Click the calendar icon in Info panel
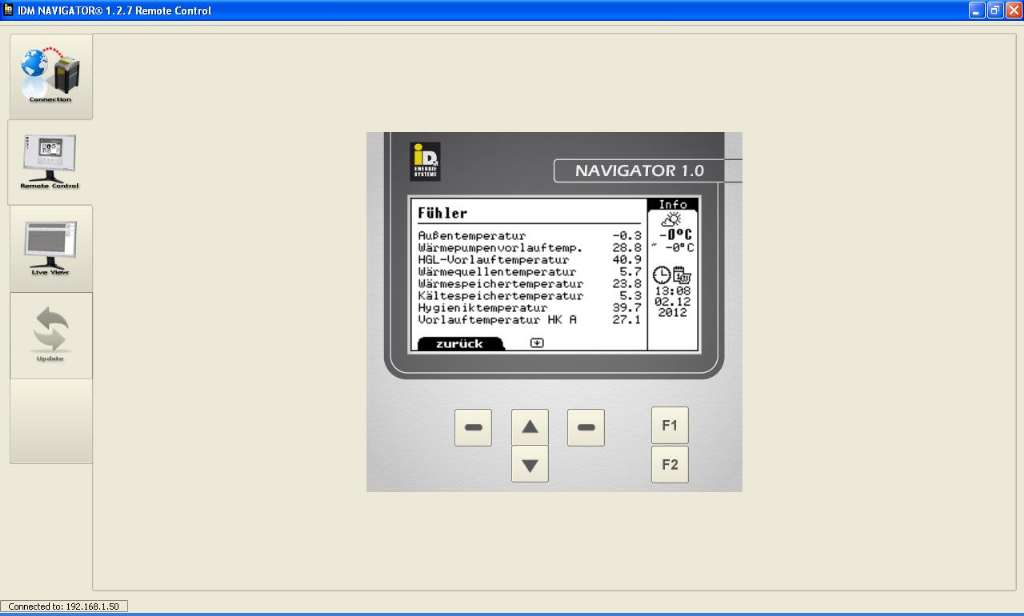Screen dimensions: 1024x616 682,275
